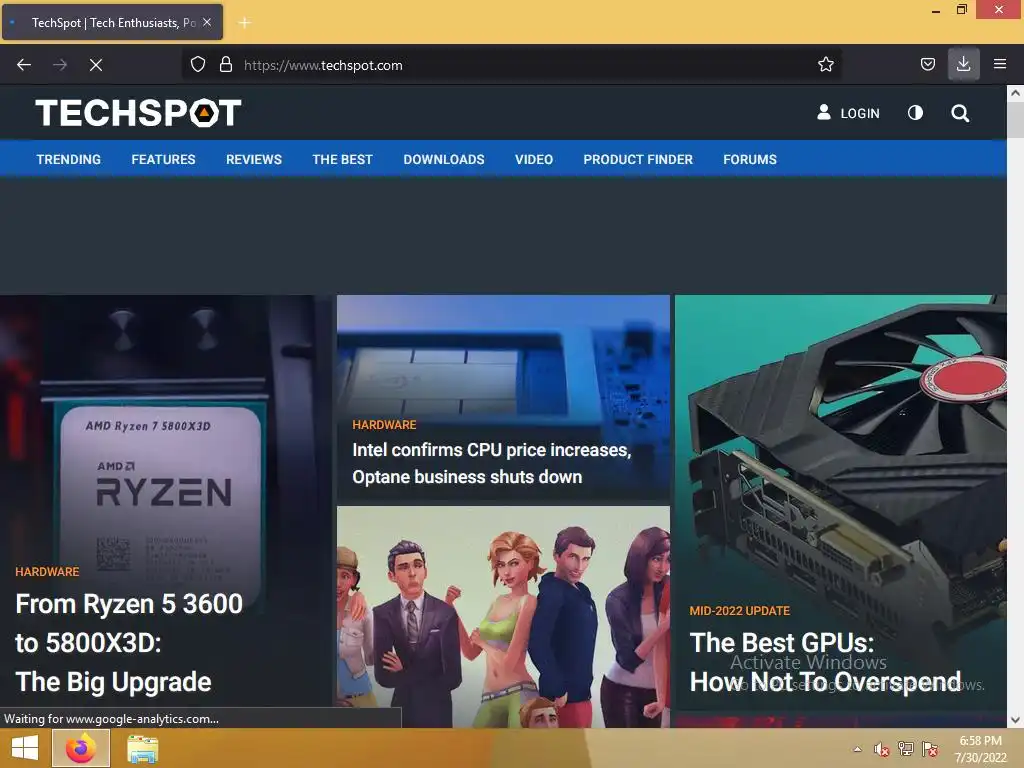This screenshot has width=1024, height=768.
Task: Go back using the browser back arrow
Action: point(24,65)
